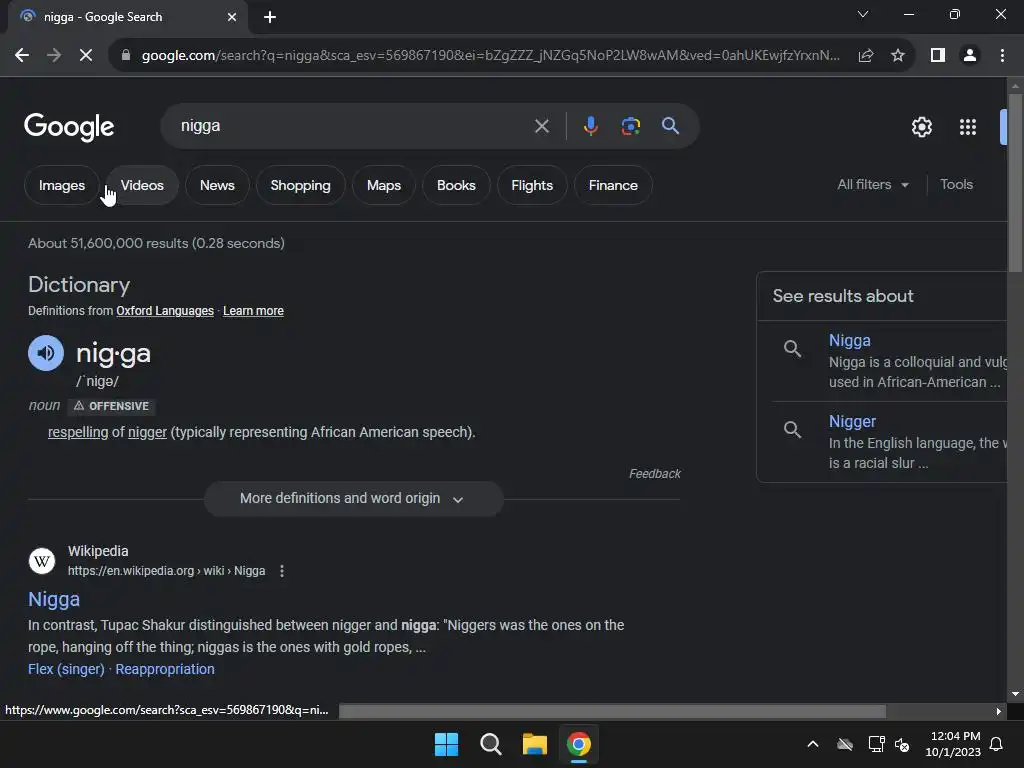The width and height of the screenshot is (1024, 768).
Task: Open the Oxford Languages link
Action: click(x=165, y=311)
